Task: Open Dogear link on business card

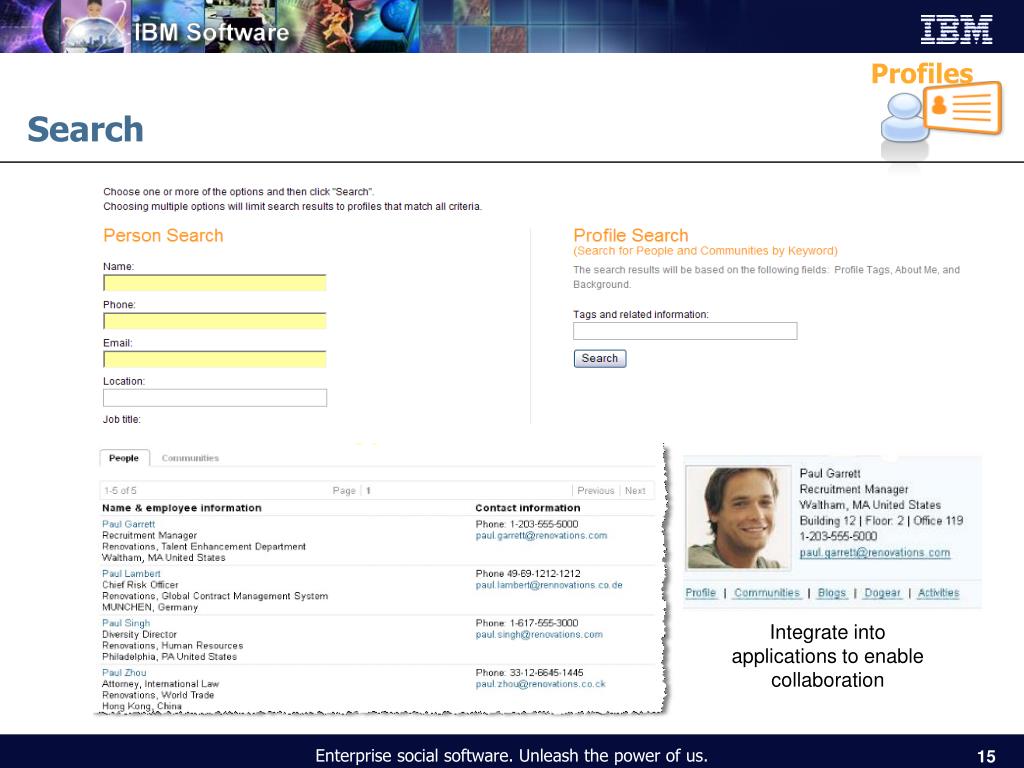Action: (882, 593)
